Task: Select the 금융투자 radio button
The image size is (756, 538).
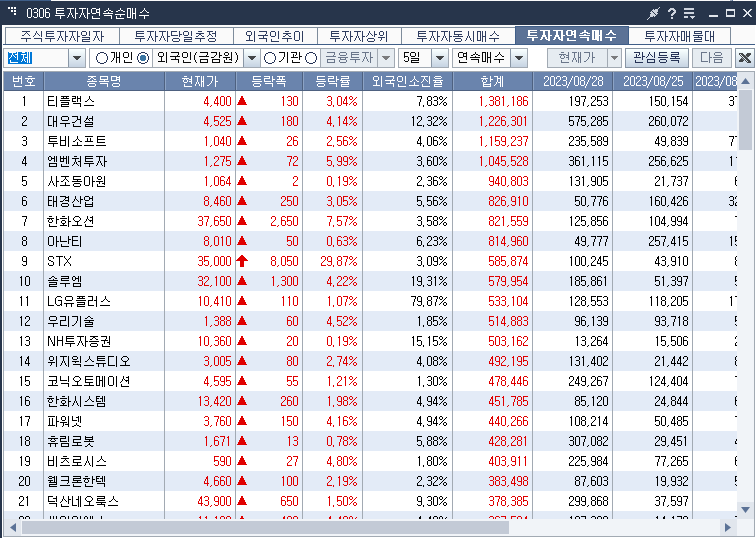Action: [x=311, y=58]
